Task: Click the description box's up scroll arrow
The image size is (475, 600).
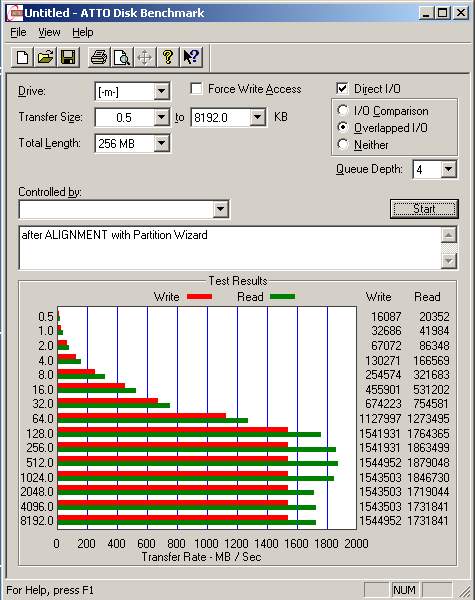Action: (449, 235)
